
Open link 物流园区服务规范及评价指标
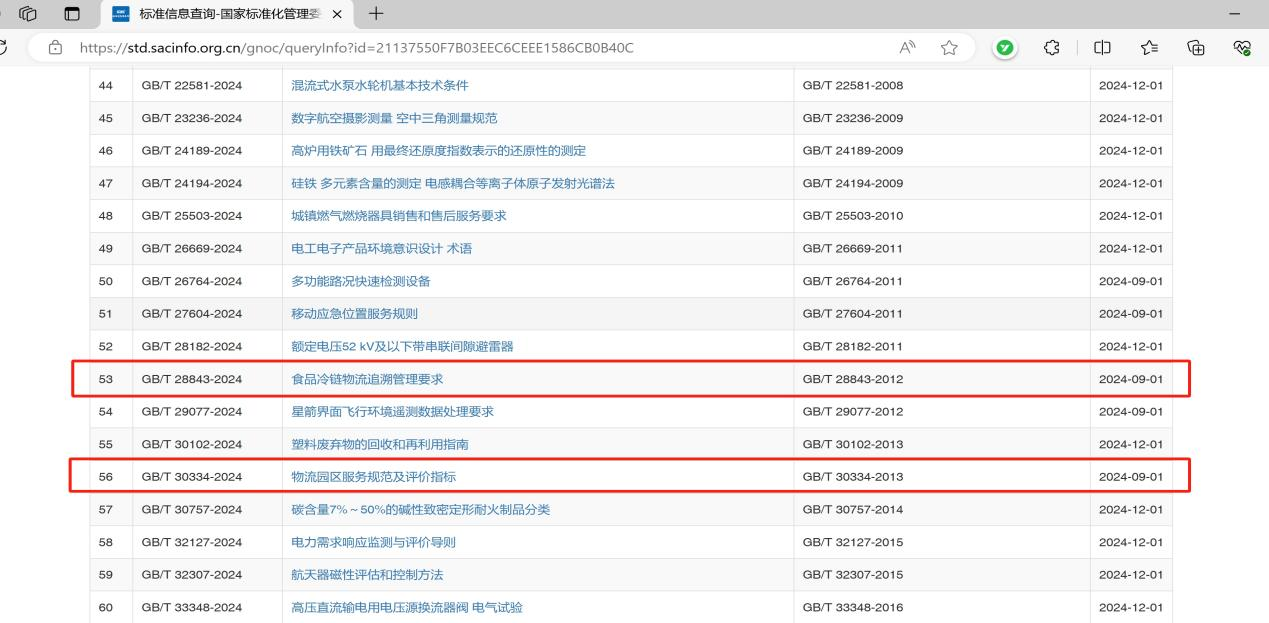click(373, 477)
